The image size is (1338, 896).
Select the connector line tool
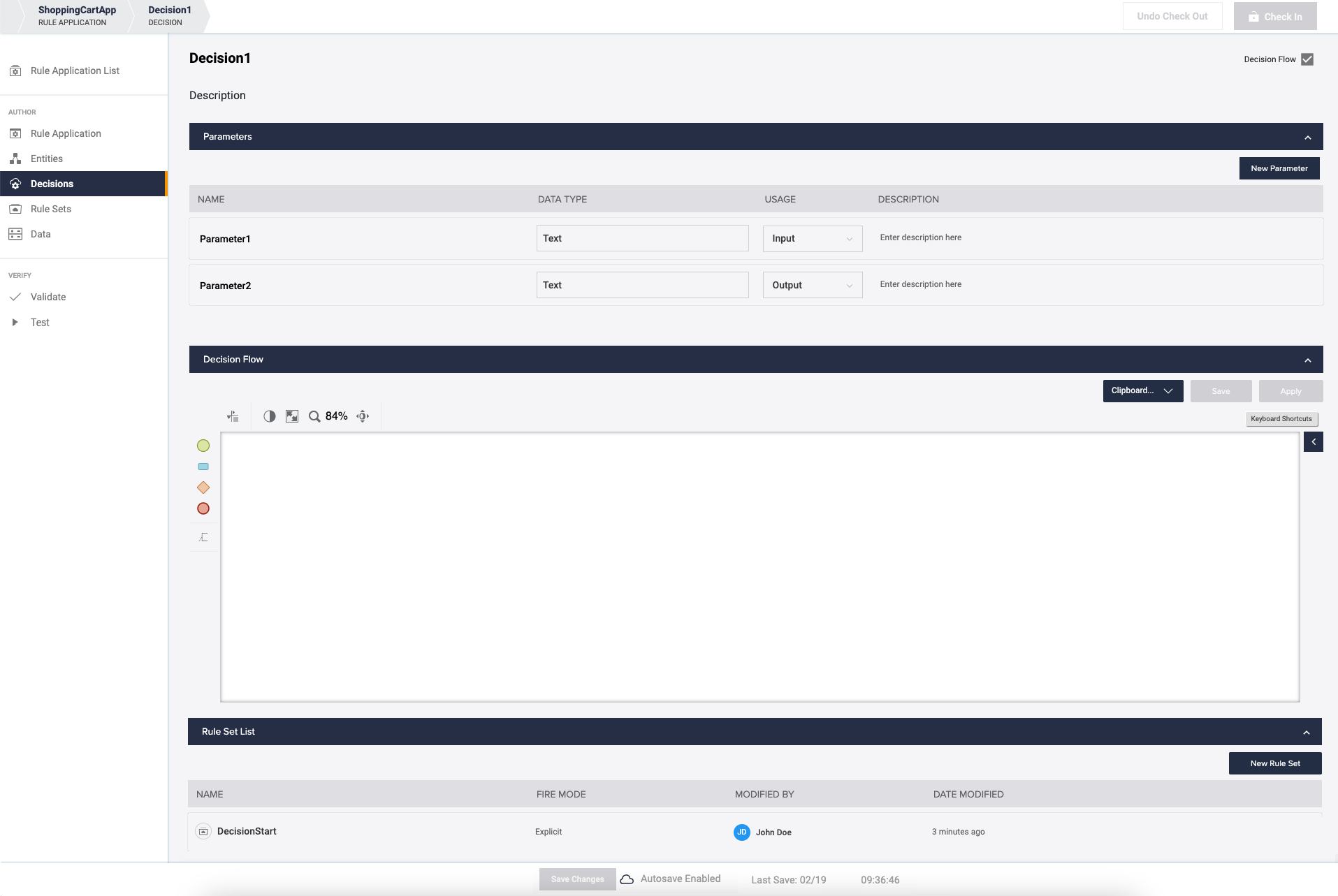tap(203, 537)
